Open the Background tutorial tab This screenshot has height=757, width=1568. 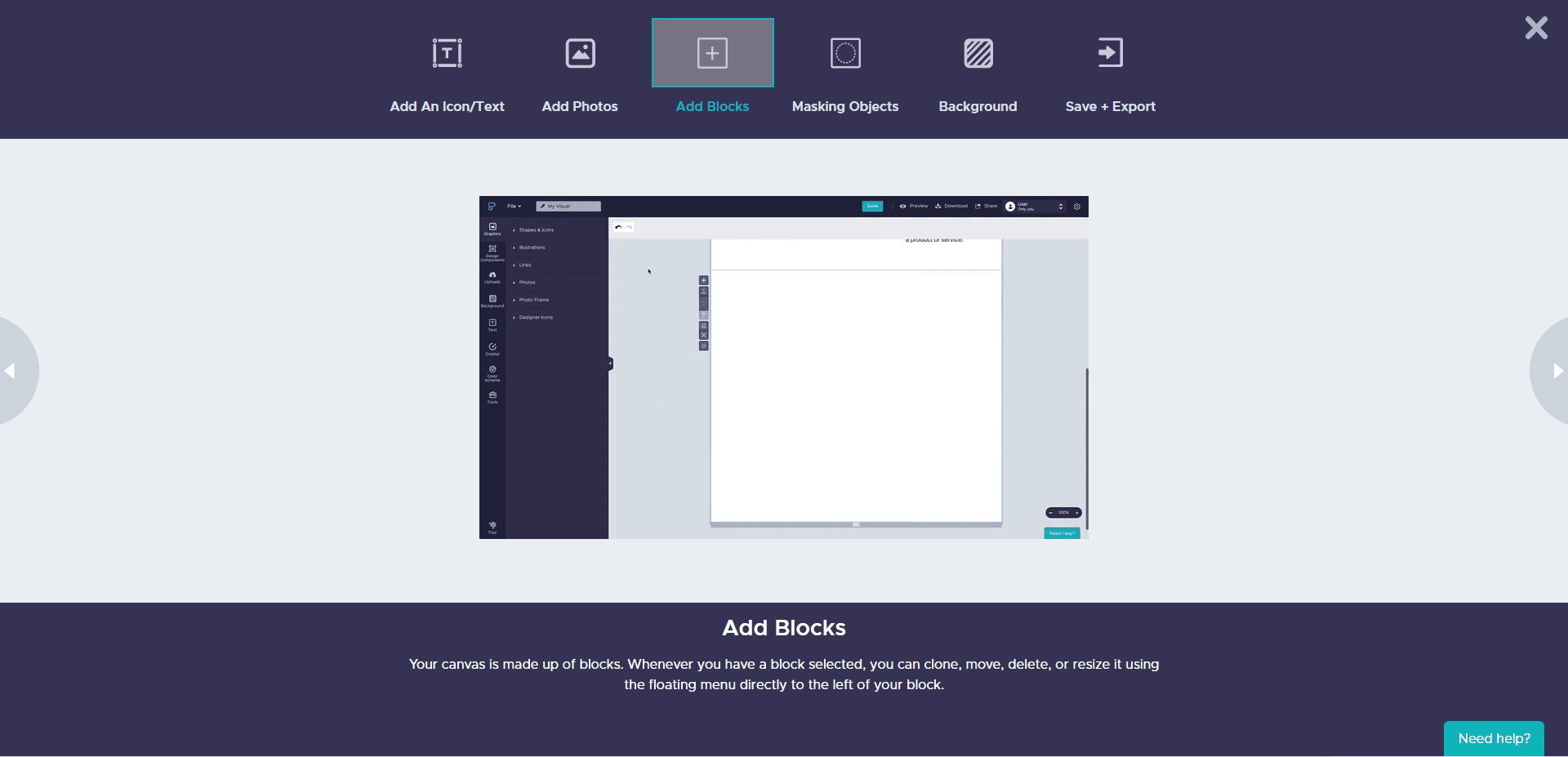(x=978, y=69)
